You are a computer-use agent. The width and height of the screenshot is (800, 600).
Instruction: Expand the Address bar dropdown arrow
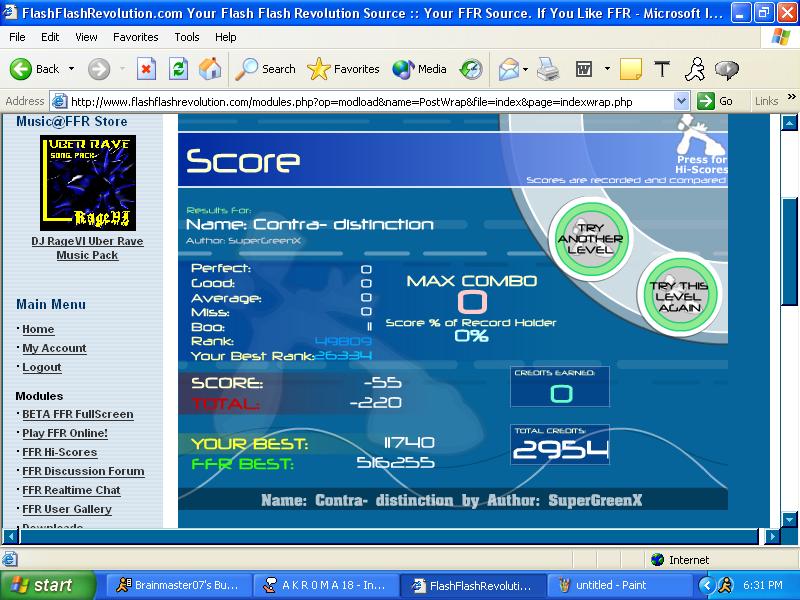tap(681, 101)
